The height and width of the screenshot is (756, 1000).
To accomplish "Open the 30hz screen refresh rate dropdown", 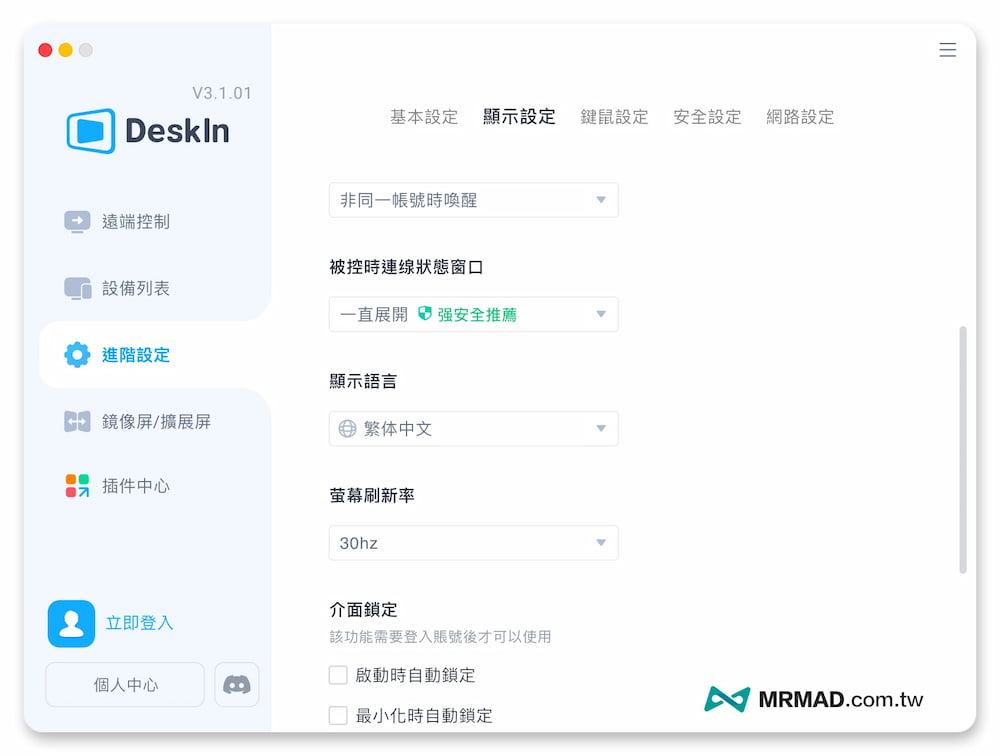I will (473, 542).
